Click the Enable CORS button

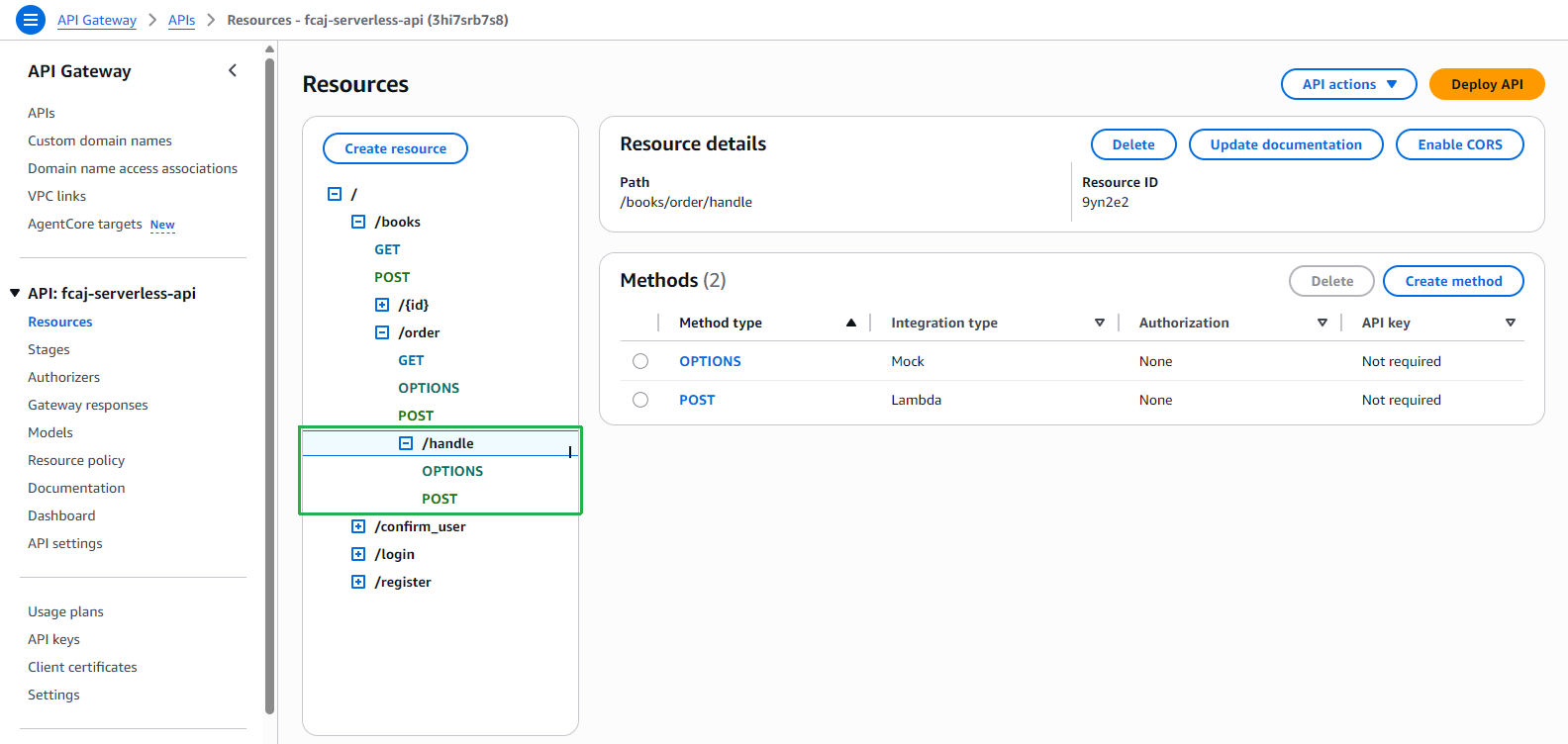click(x=1459, y=144)
